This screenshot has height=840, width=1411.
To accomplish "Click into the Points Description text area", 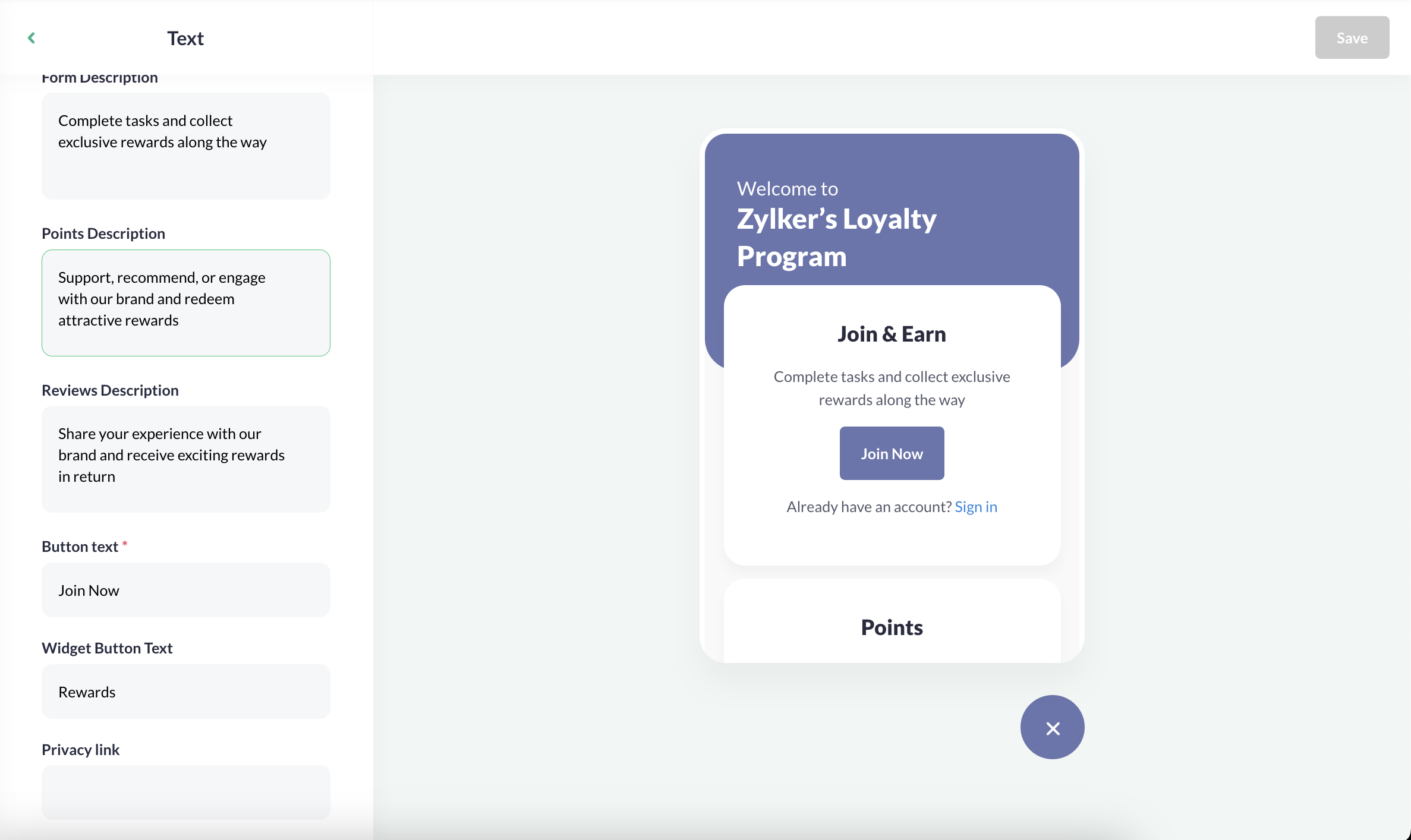I will (x=185, y=303).
